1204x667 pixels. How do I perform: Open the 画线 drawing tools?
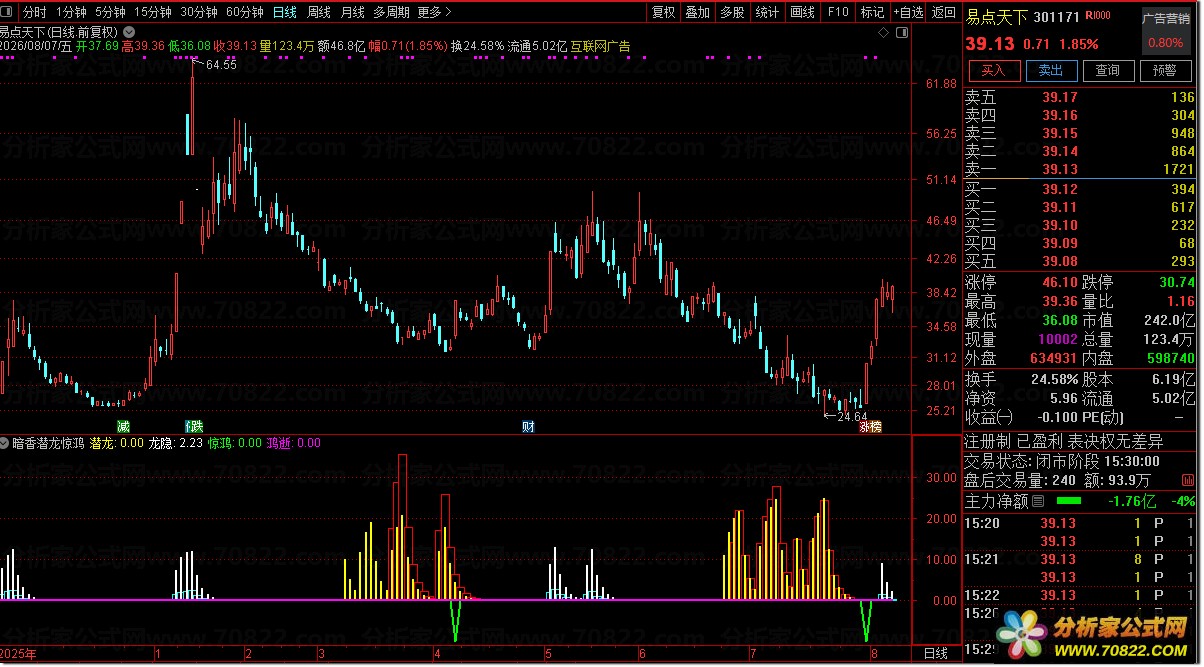[802, 12]
